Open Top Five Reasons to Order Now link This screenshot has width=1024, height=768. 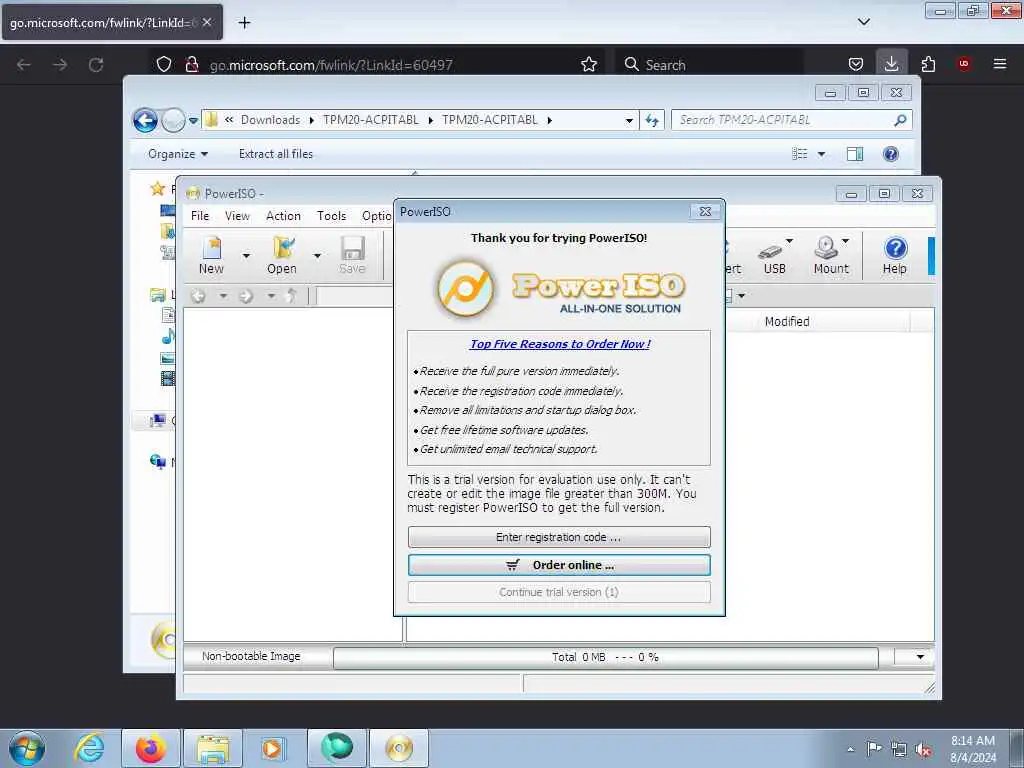(560, 344)
